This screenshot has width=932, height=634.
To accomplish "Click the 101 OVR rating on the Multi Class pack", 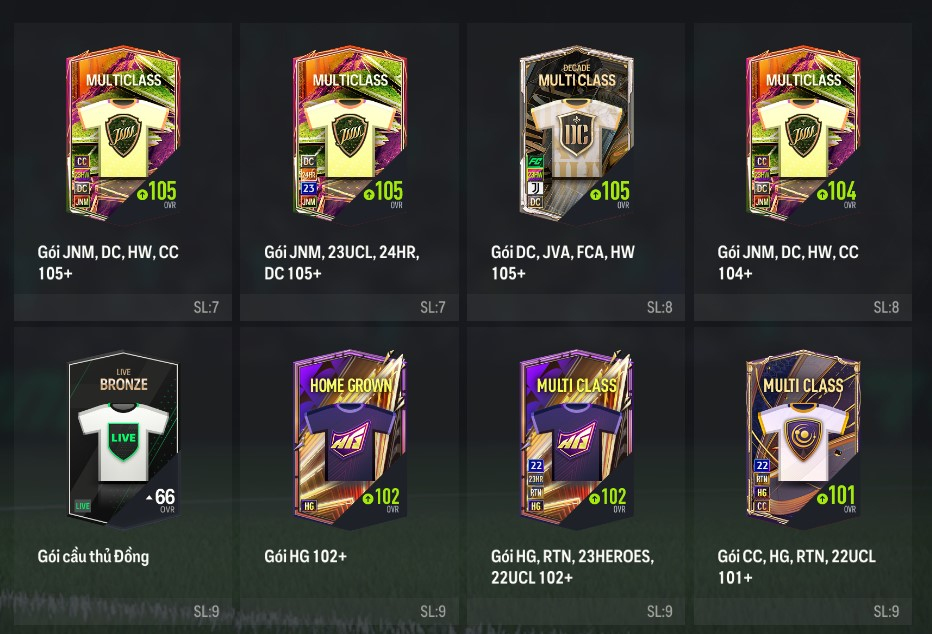I will (x=837, y=497).
